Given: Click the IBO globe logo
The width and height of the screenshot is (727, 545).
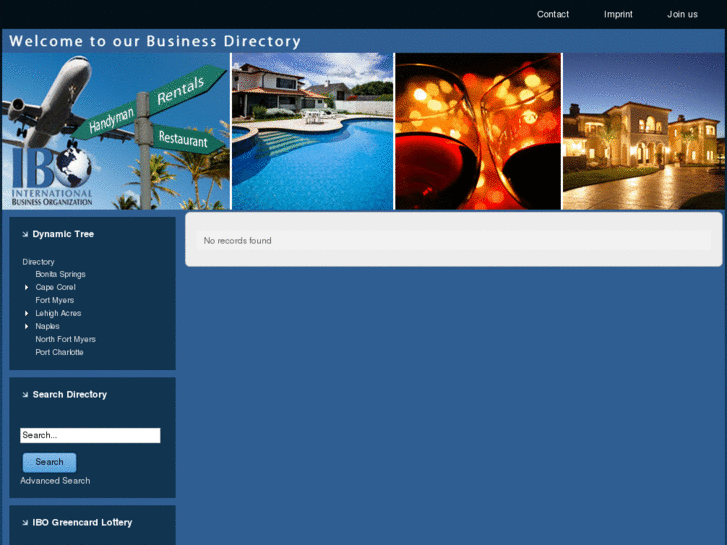Looking at the screenshot, I should tap(52, 176).
